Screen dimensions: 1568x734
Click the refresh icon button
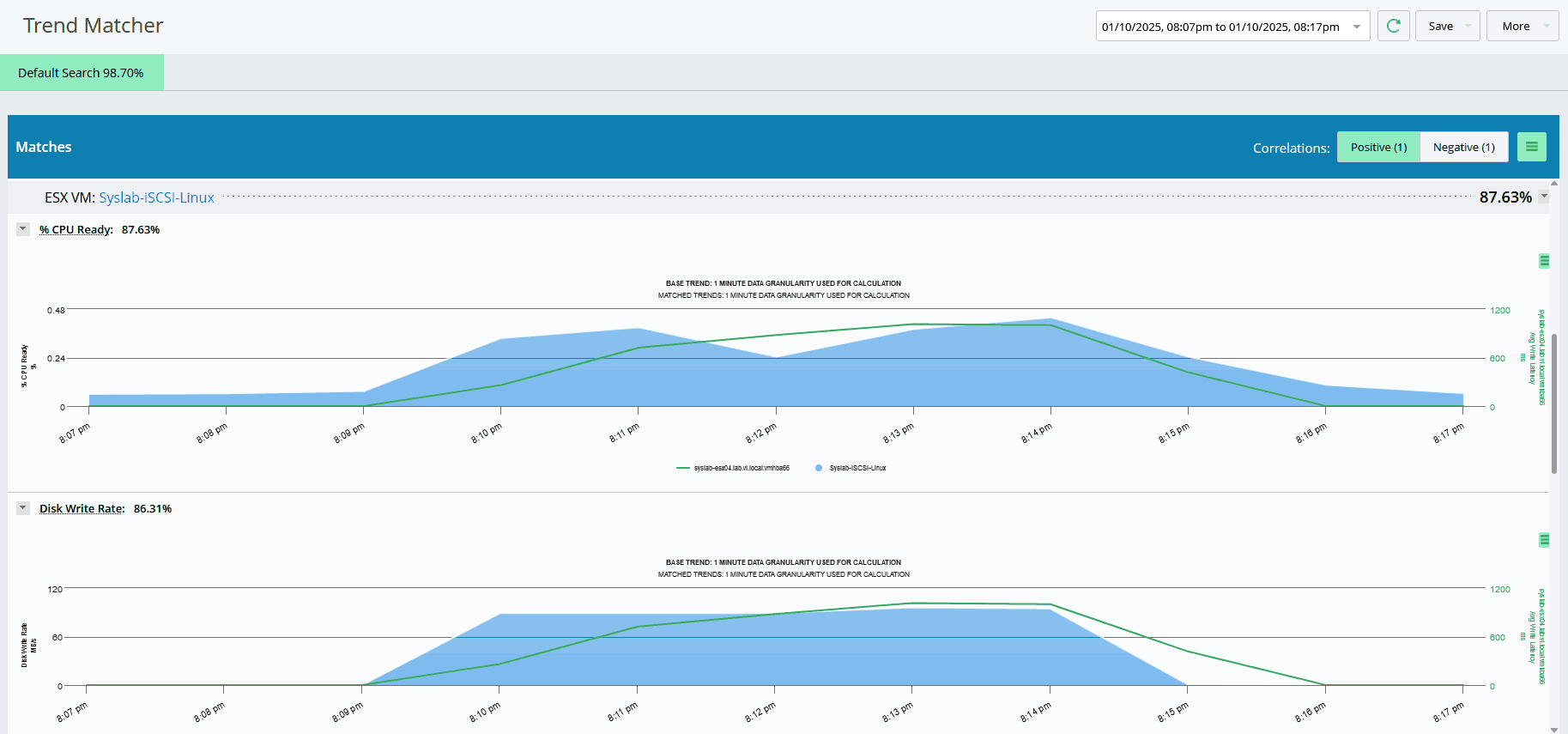pos(1393,26)
